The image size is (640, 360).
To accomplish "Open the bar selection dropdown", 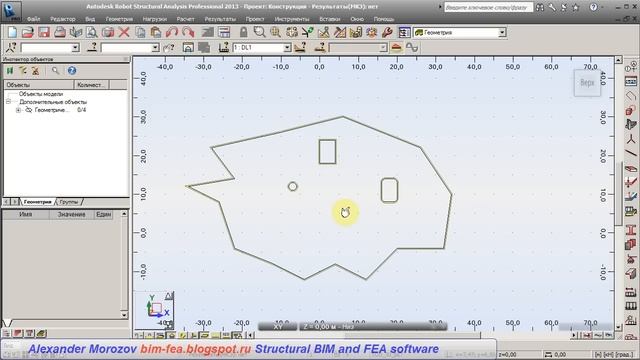I will (x=155, y=48).
